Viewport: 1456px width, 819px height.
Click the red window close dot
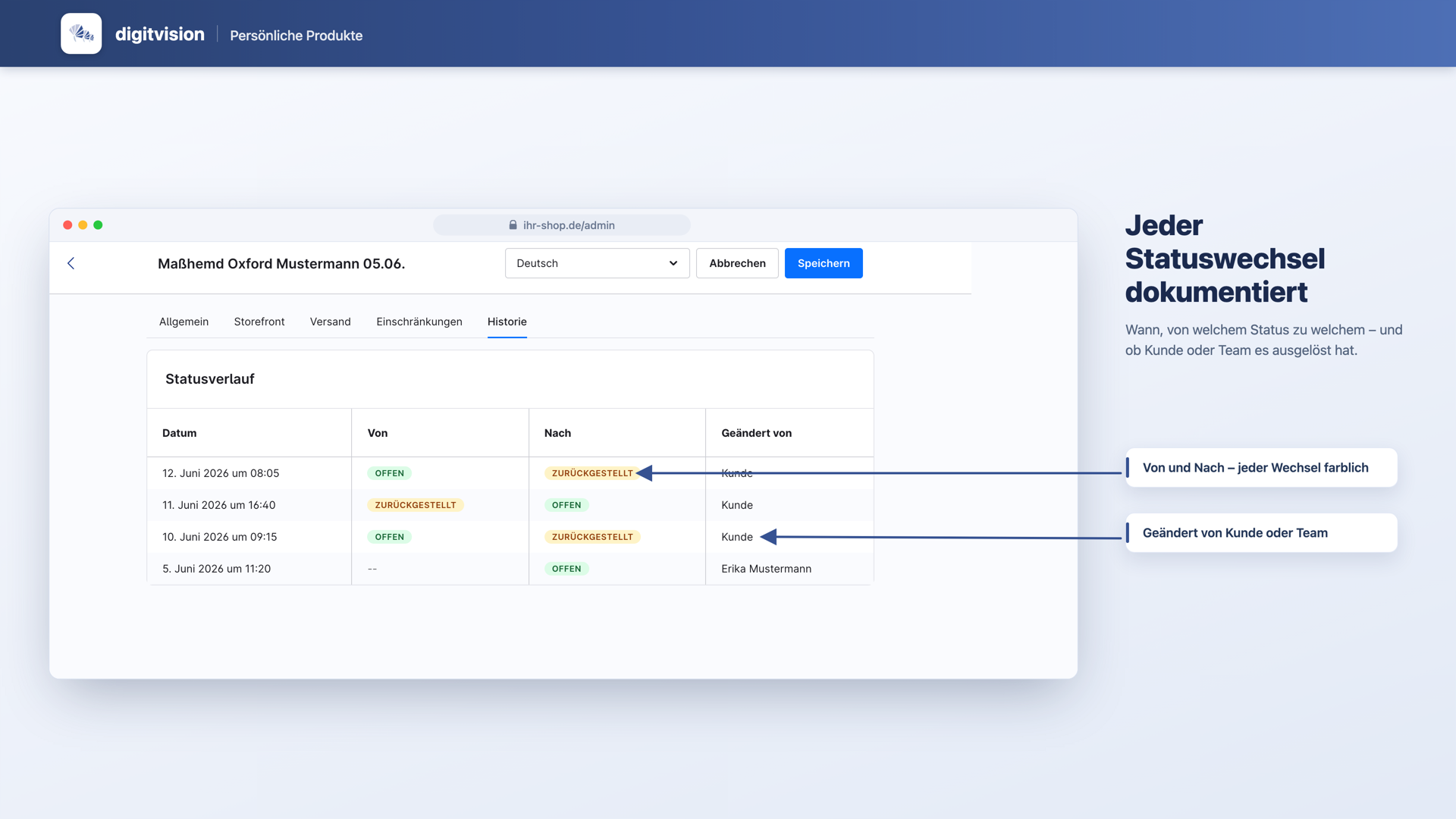click(x=67, y=225)
